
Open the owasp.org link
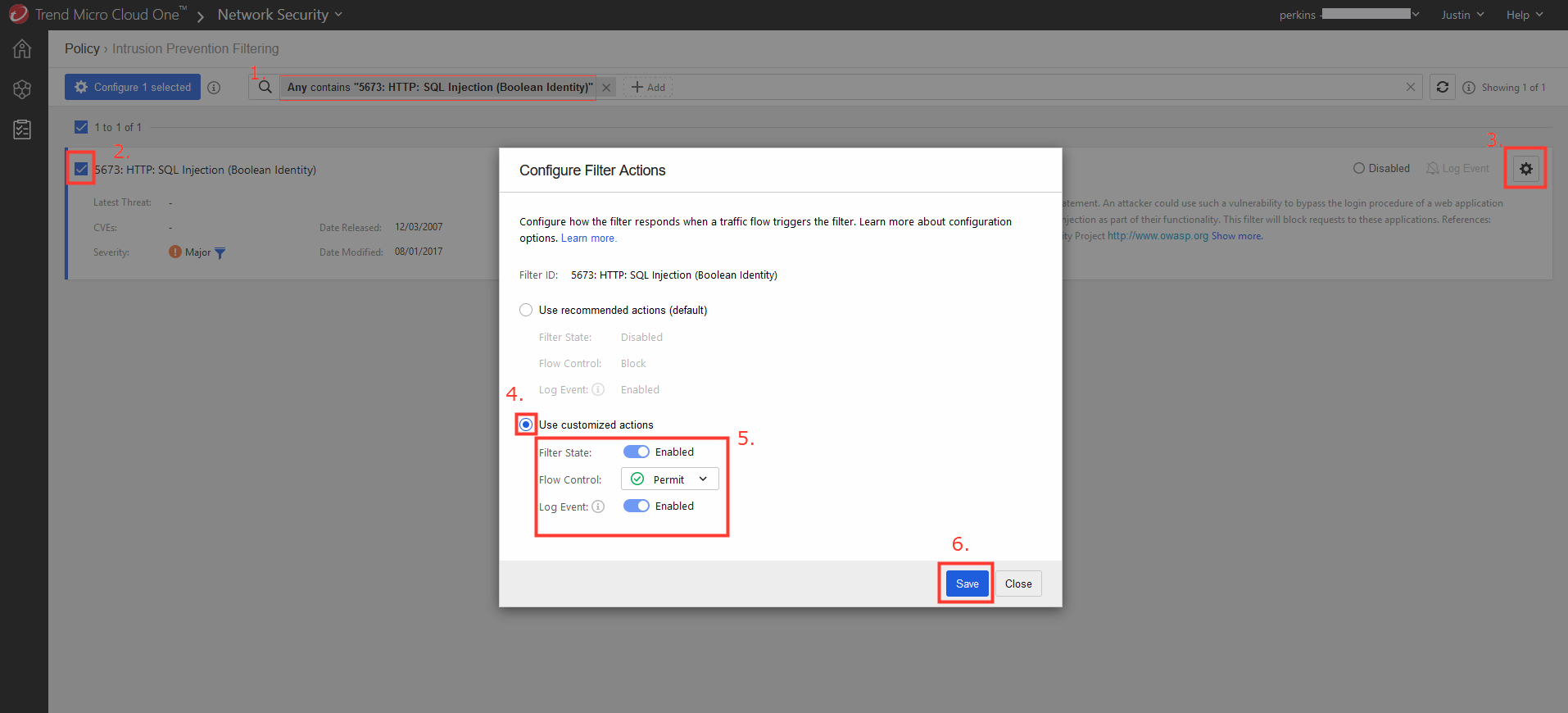tap(1158, 236)
